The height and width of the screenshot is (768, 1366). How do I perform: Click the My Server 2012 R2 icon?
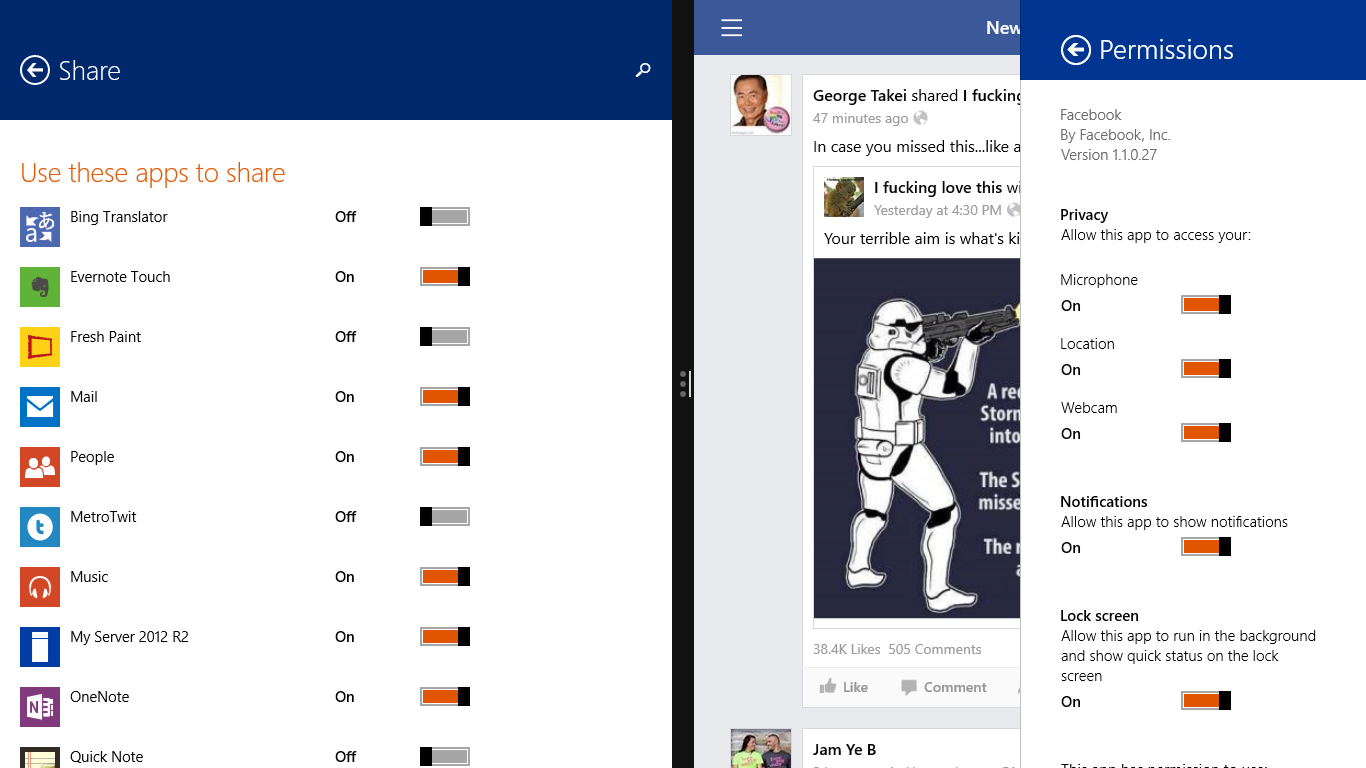coord(40,647)
